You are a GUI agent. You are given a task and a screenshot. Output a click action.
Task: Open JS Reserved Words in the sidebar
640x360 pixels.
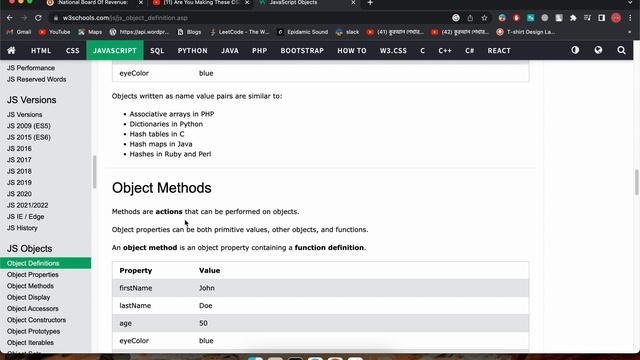[36, 79]
